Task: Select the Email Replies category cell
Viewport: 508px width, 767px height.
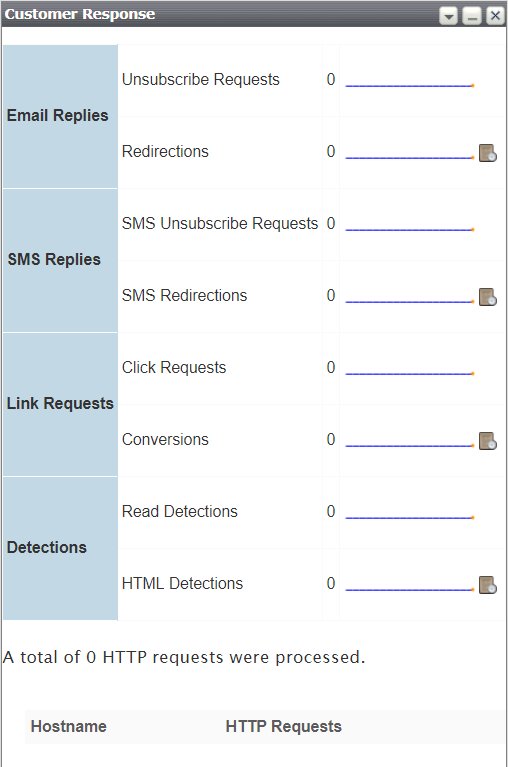Action: 60,116
